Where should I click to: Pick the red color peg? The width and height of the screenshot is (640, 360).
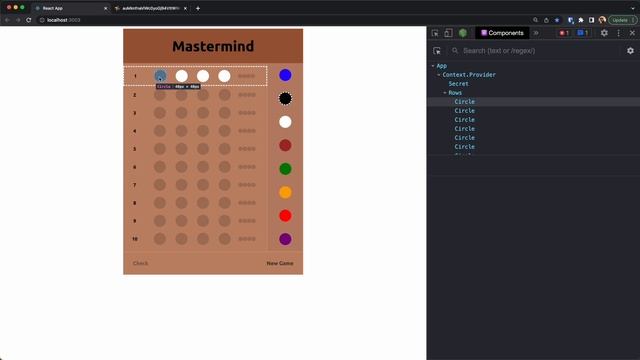point(285,216)
